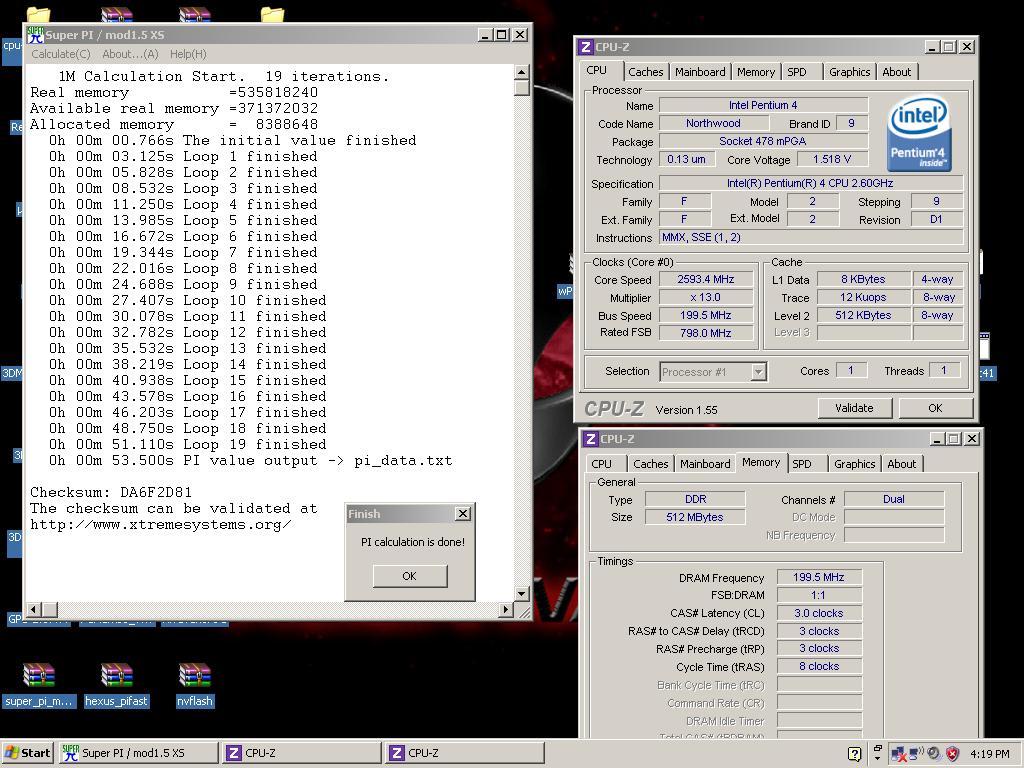Click the Channels # Dual value
The image size is (1024, 768).
pos(893,500)
